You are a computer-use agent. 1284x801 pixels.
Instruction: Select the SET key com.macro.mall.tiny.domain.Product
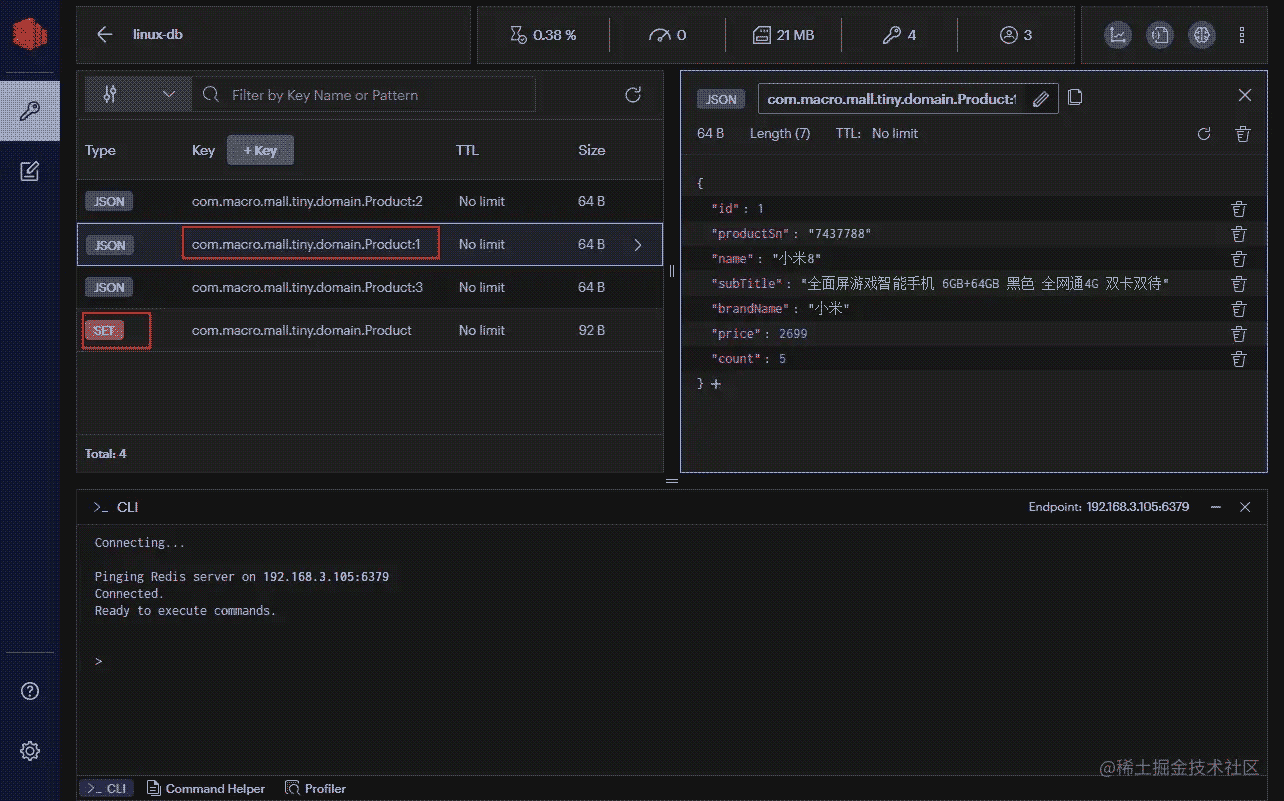pyautogui.click(x=301, y=330)
